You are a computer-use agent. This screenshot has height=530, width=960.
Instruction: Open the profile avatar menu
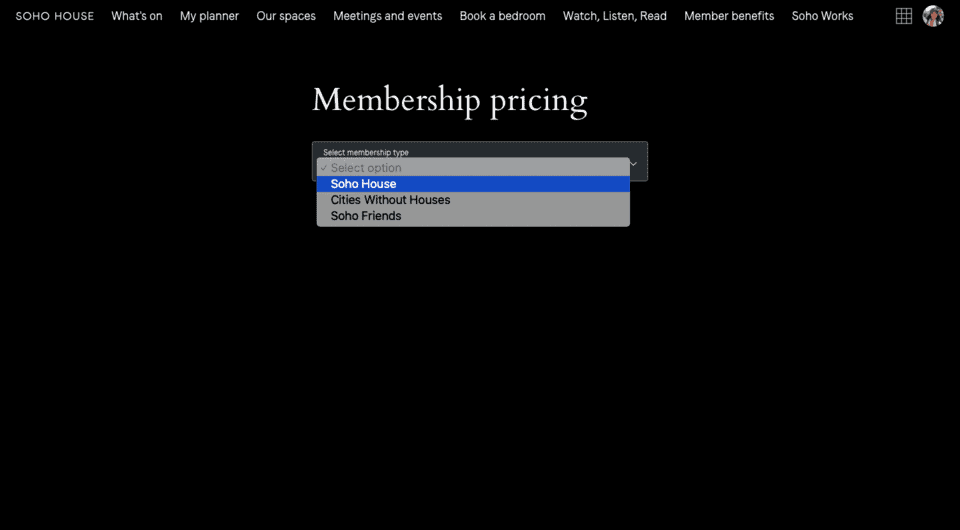pos(933,16)
